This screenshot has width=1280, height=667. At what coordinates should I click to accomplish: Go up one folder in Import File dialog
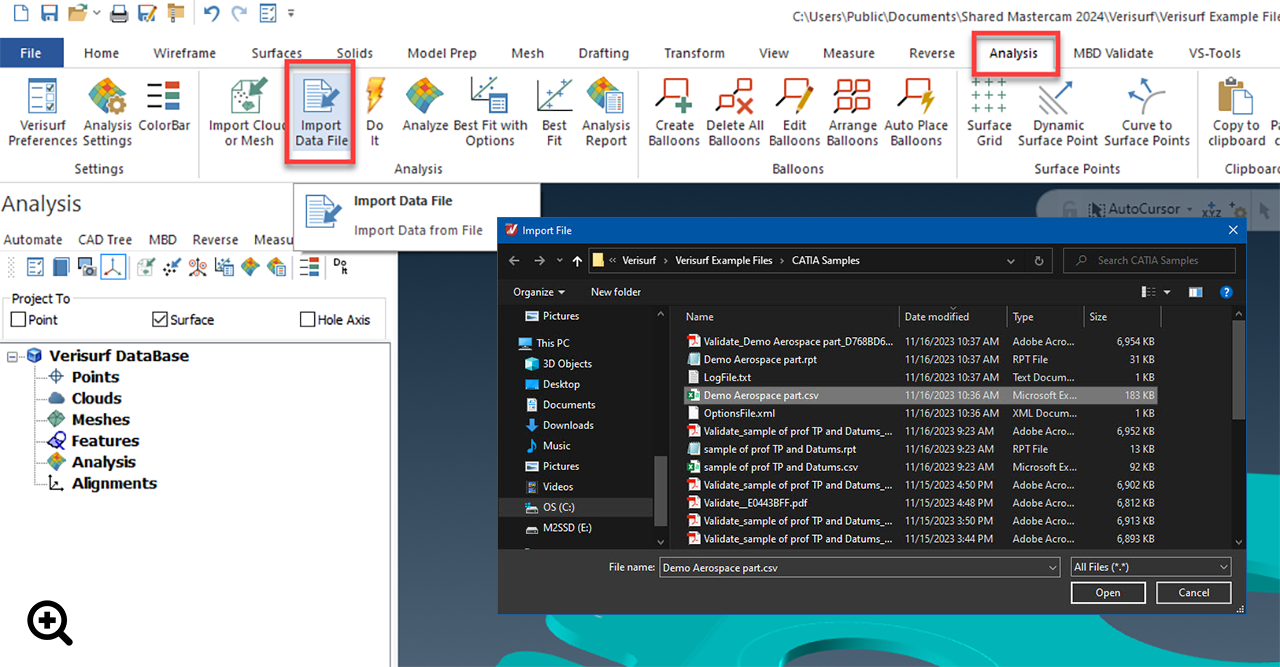(577, 261)
